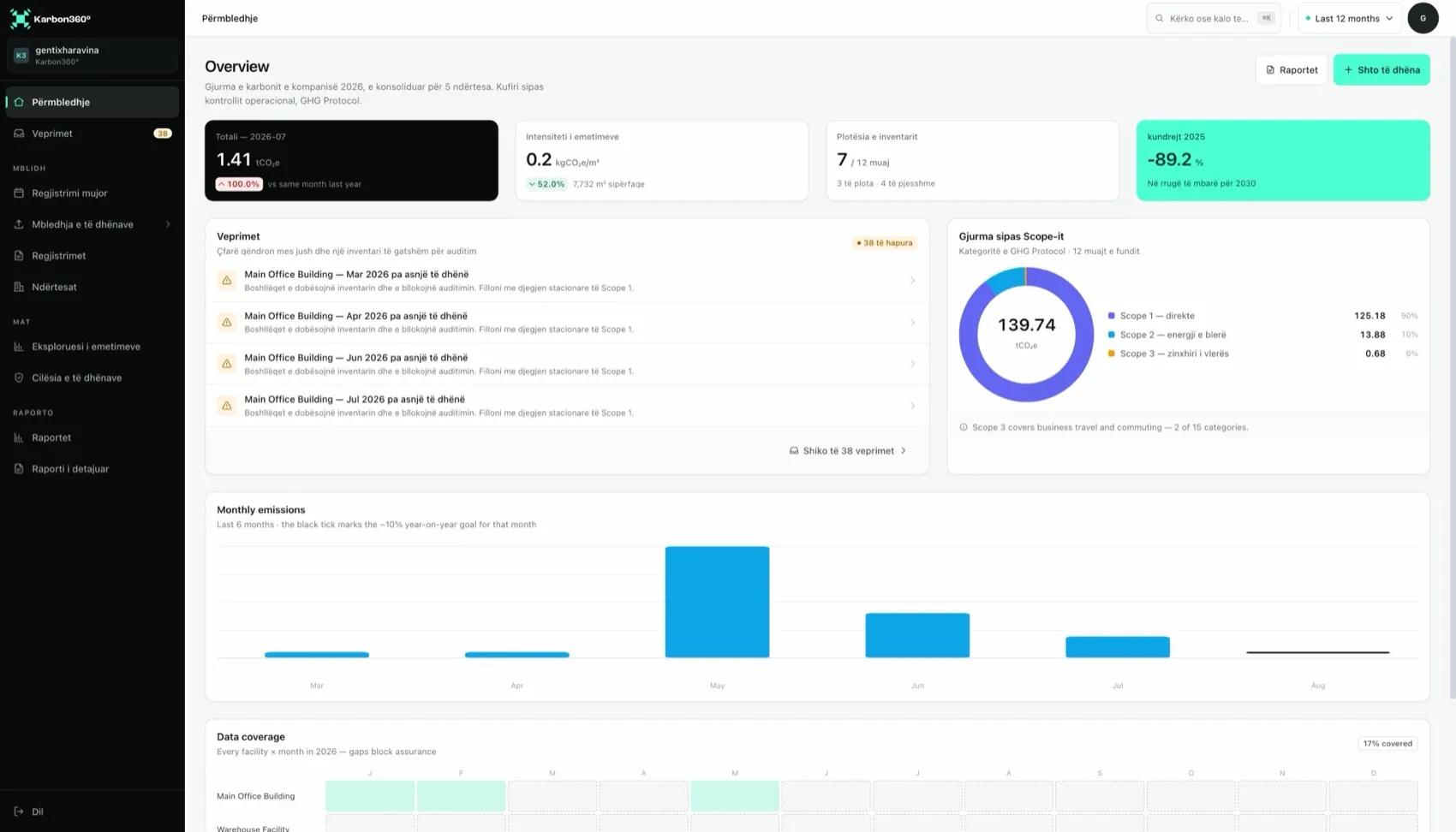Image resolution: width=1456 pixels, height=832 pixels.
Task: Click the 17% covered label
Action: (1387, 744)
